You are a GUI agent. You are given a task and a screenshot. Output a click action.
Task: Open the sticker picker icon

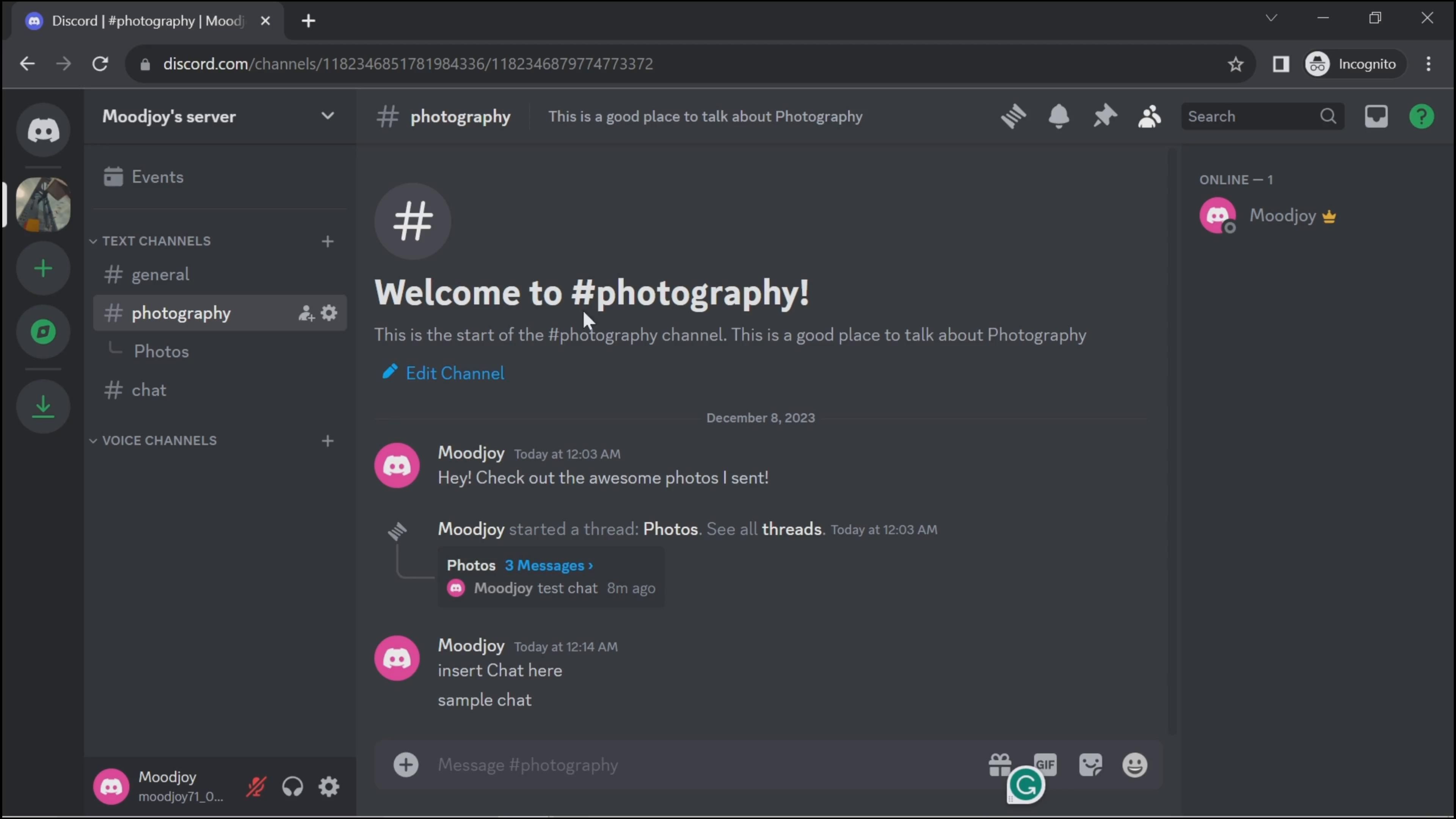(1090, 765)
